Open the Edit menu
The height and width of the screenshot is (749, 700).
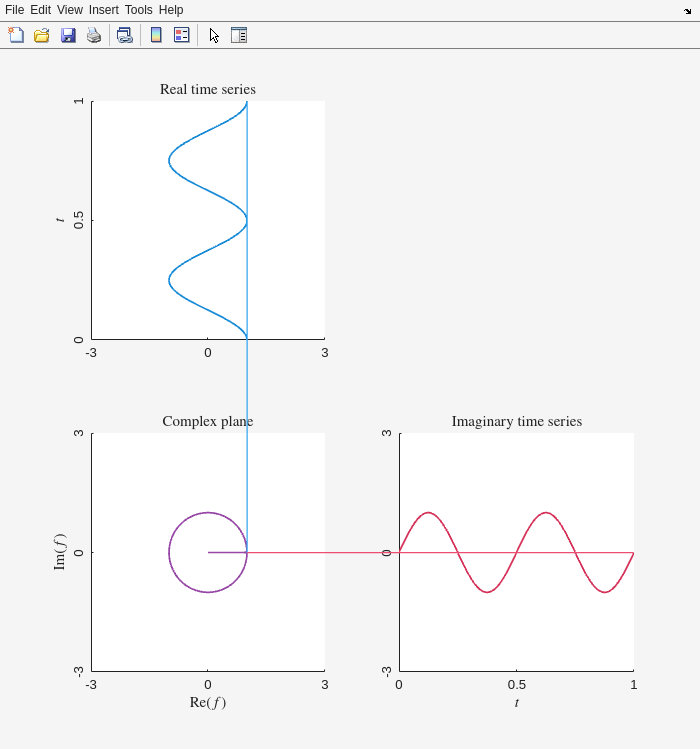click(x=40, y=10)
